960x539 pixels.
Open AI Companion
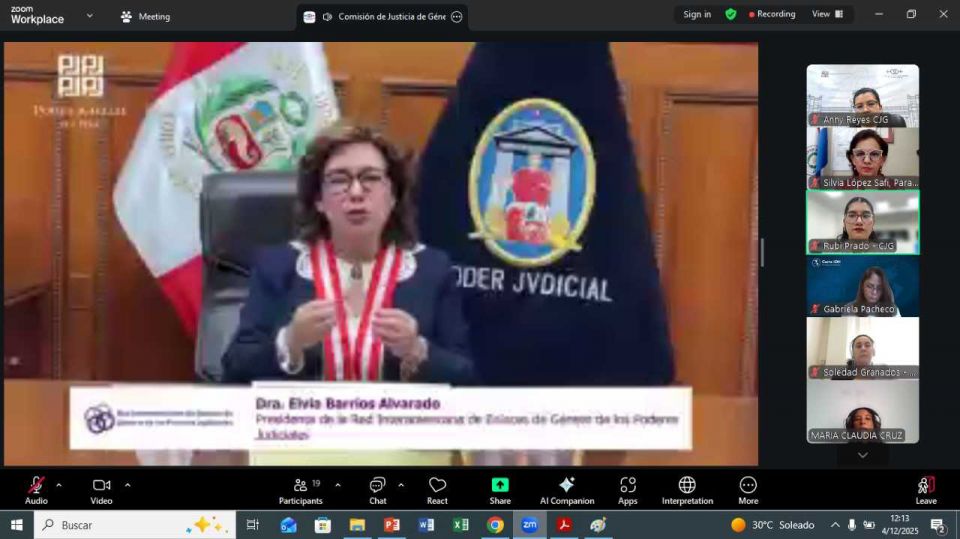pos(566,488)
